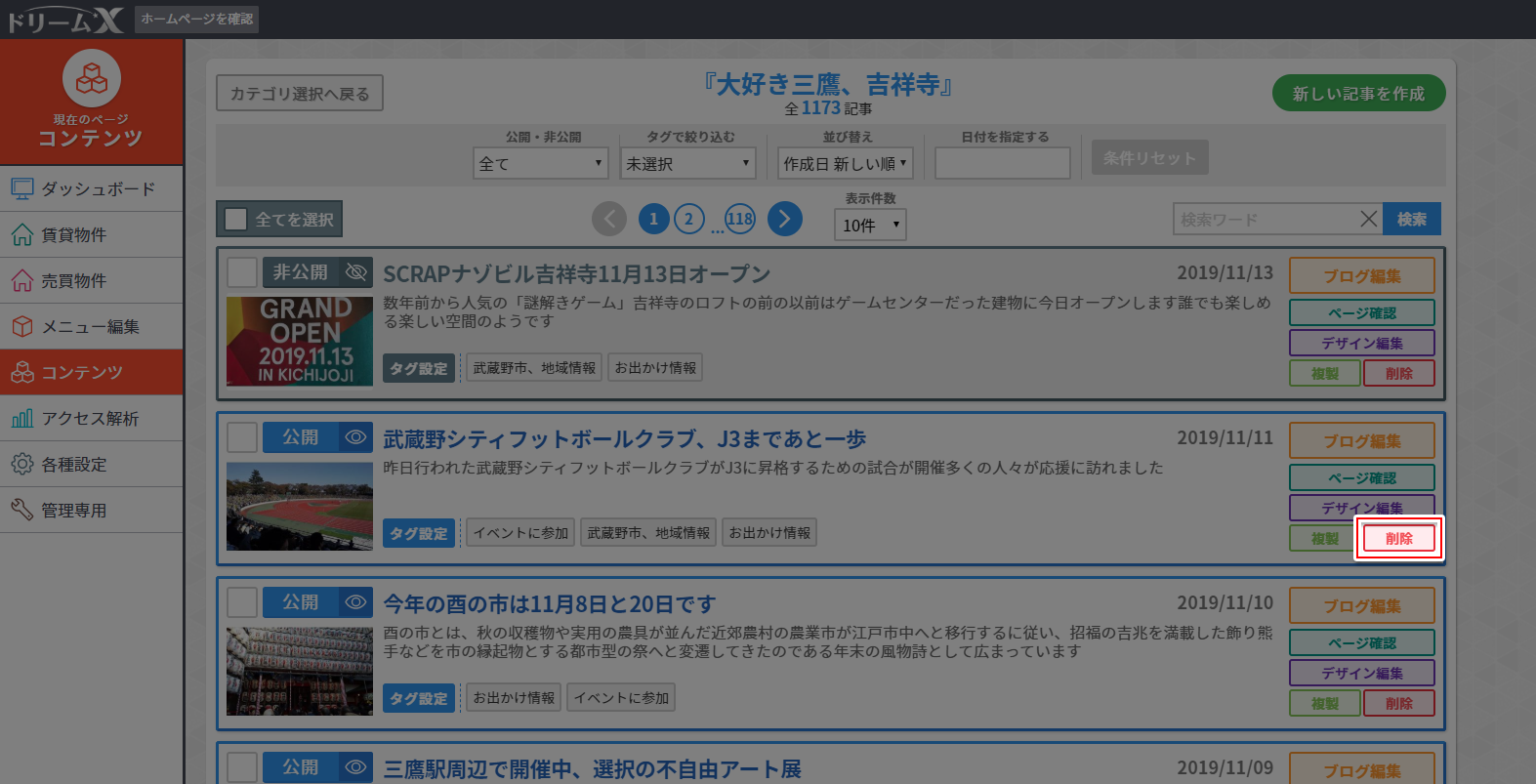
Task: Click ブログ編集 for 武蔵野シティ article
Action: tap(1362, 440)
